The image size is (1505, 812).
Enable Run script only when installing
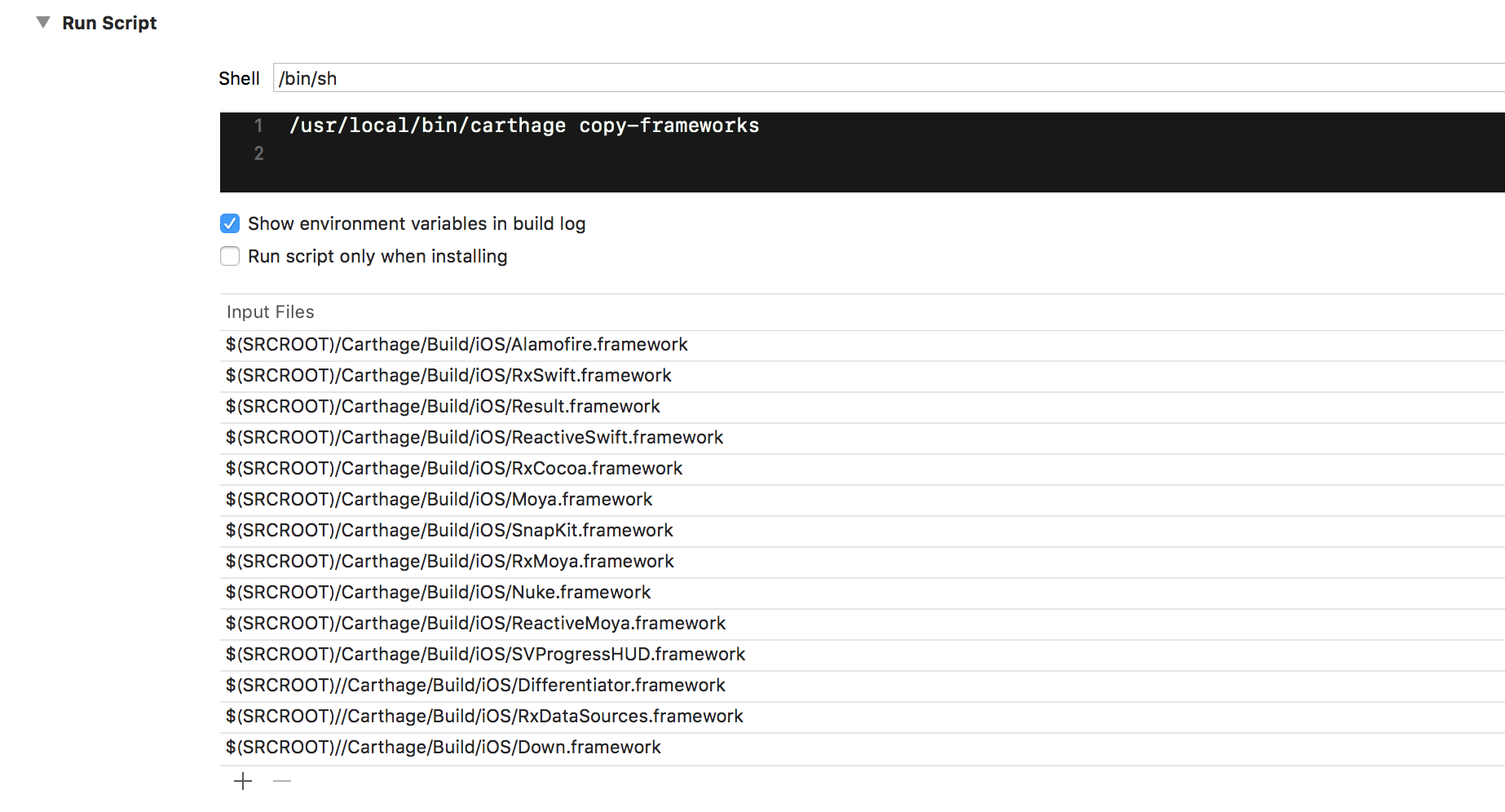230,256
